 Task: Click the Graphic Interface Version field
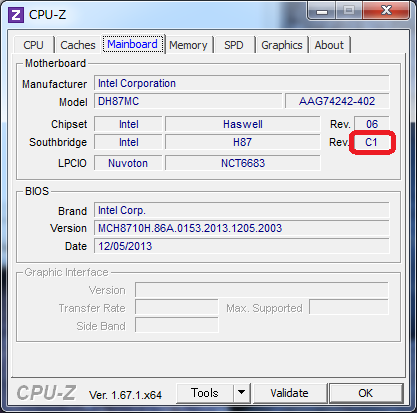pyautogui.click(x=262, y=290)
